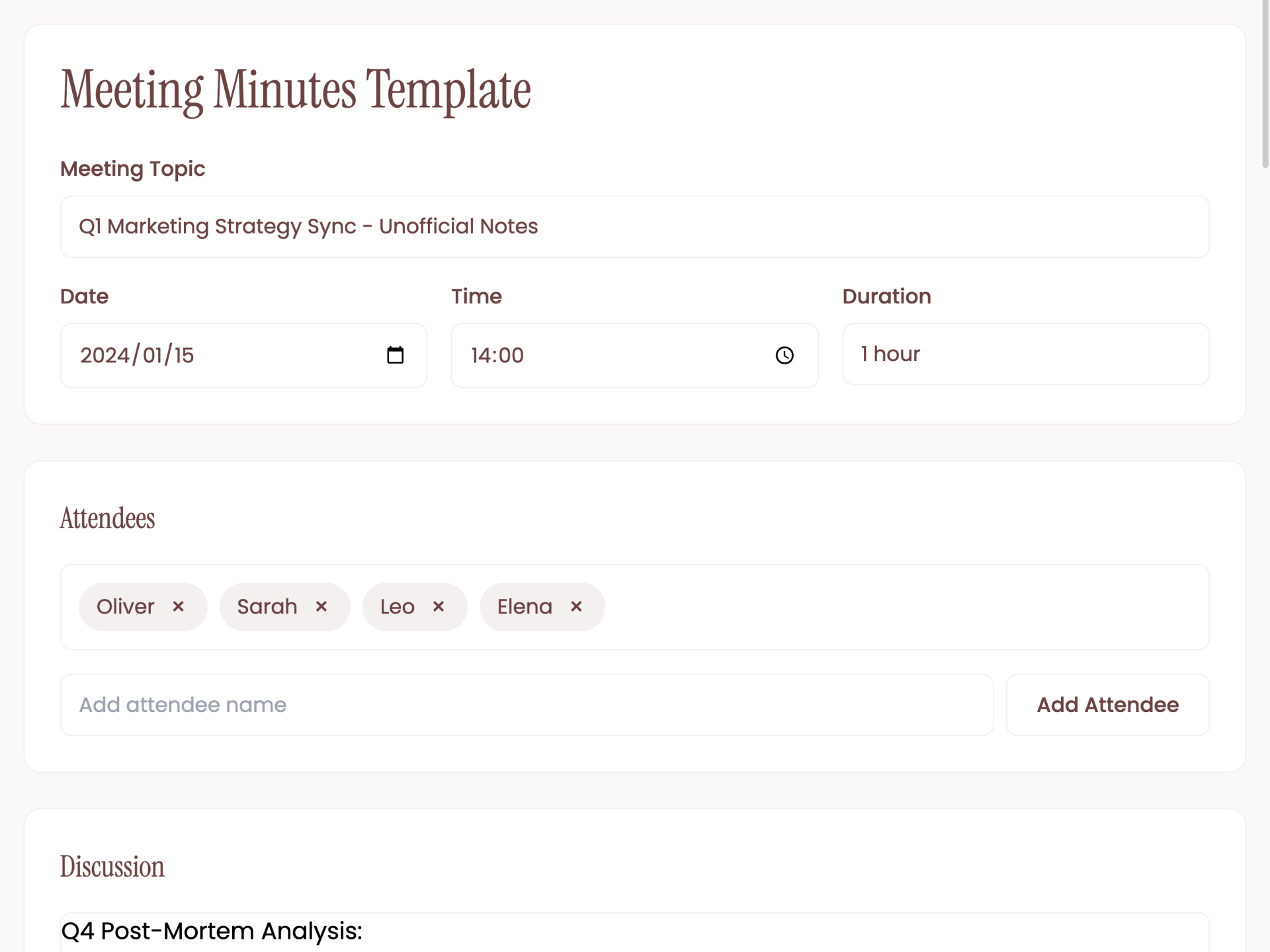
Task: Click the Meeting Minutes Template heading
Action: (x=296, y=91)
